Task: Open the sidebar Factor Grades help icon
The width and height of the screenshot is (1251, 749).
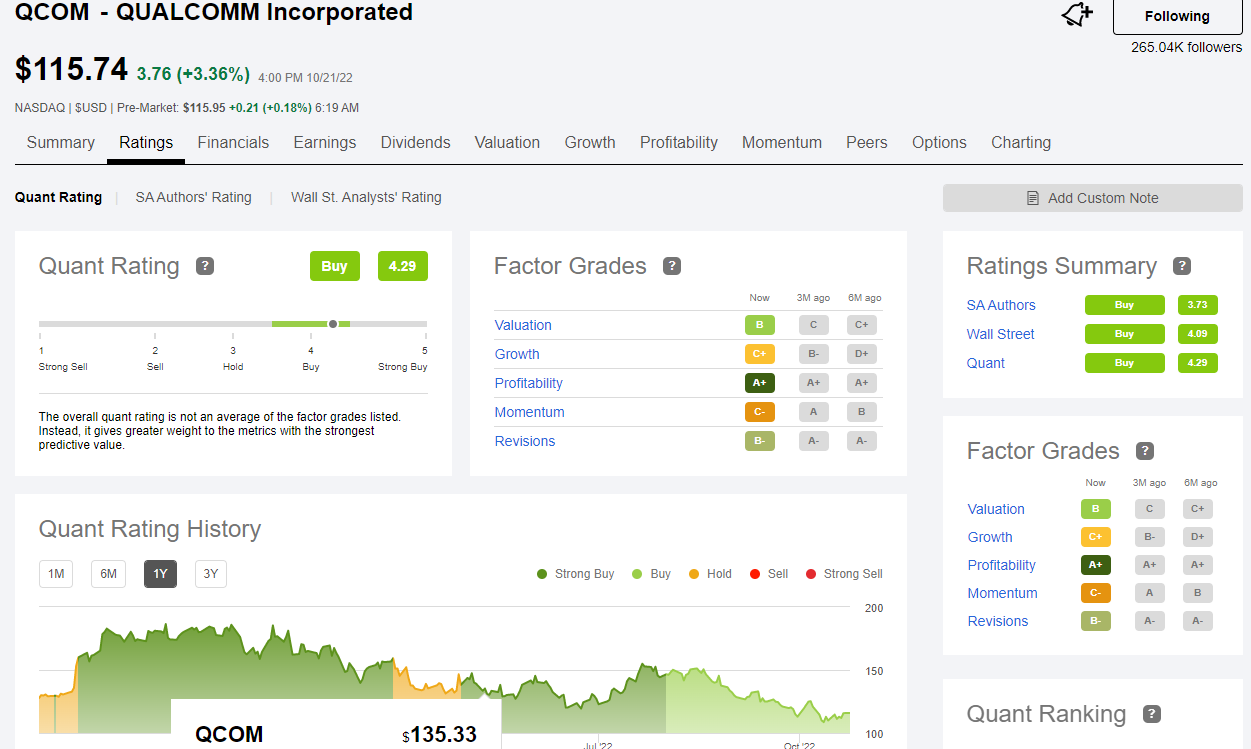Action: tap(1145, 451)
